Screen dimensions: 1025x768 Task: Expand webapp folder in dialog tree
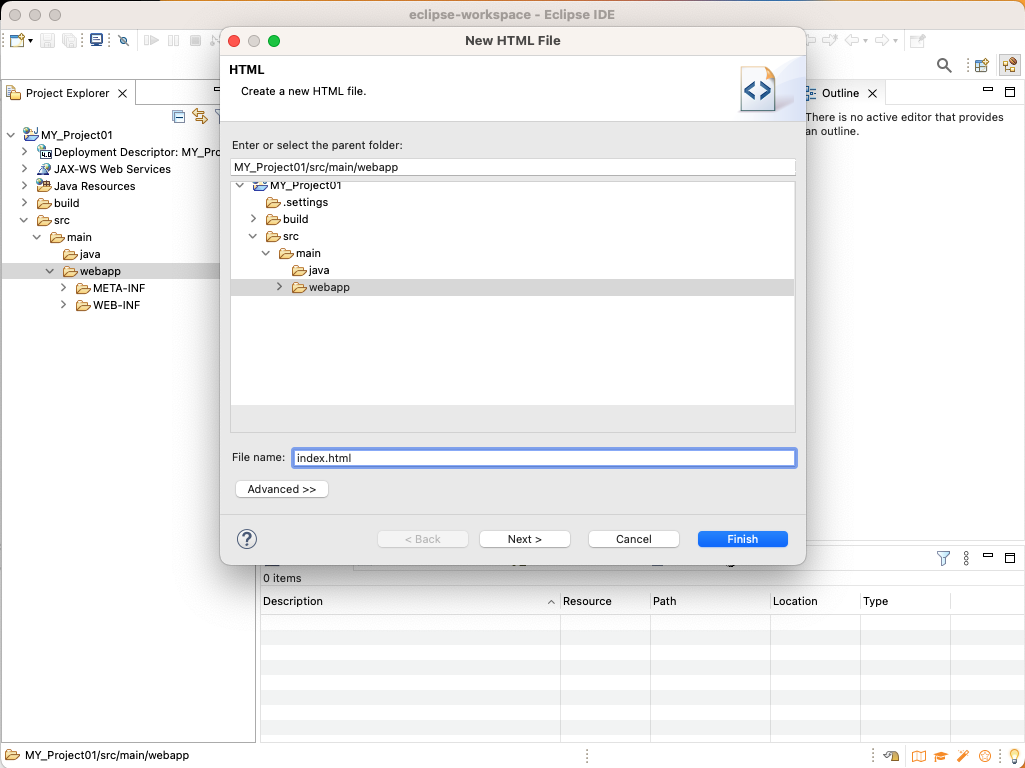coord(279,287)
